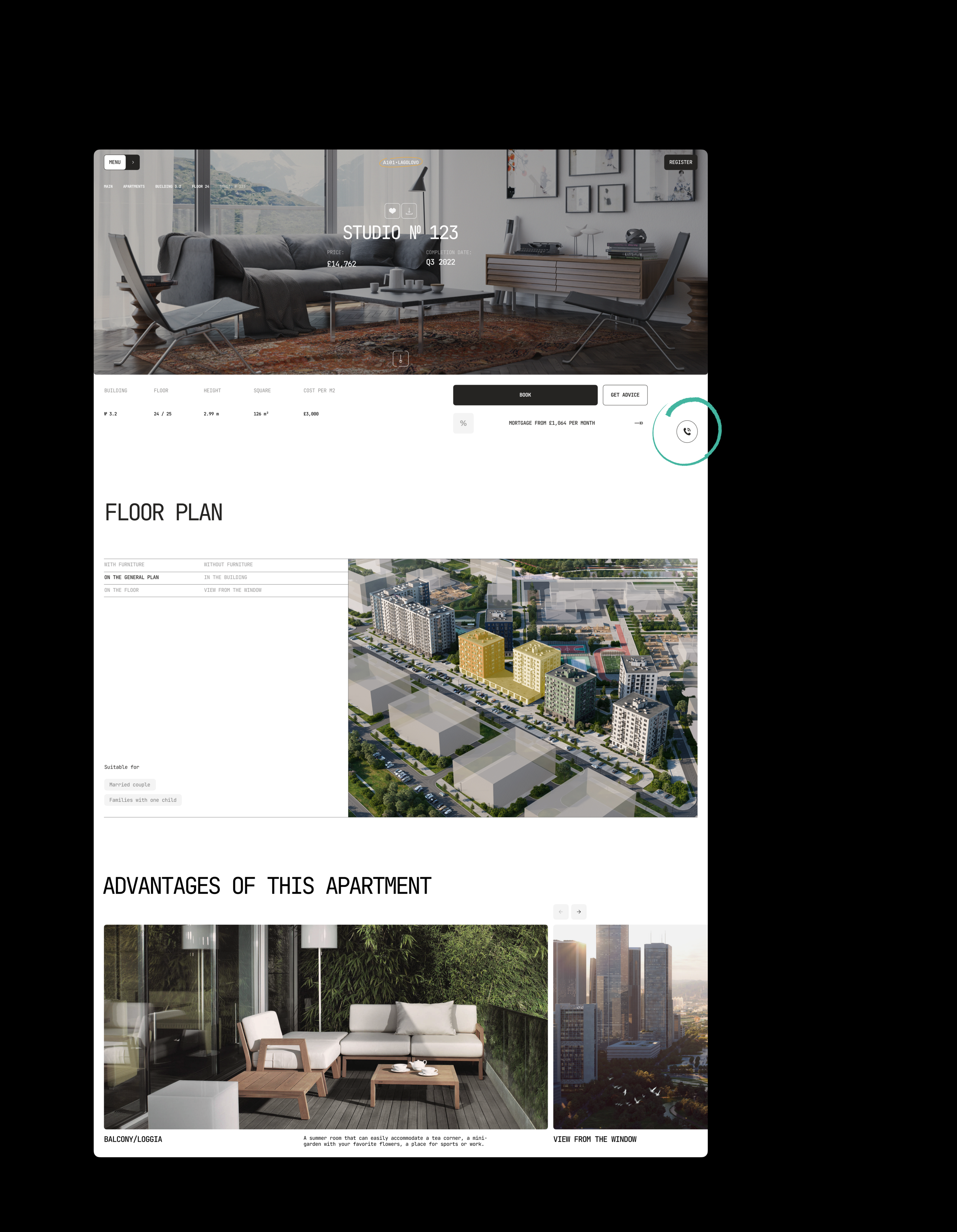Go to the previous advantages slide arrow
This screenshot has height=1232, width=957.
coord(561,911)
